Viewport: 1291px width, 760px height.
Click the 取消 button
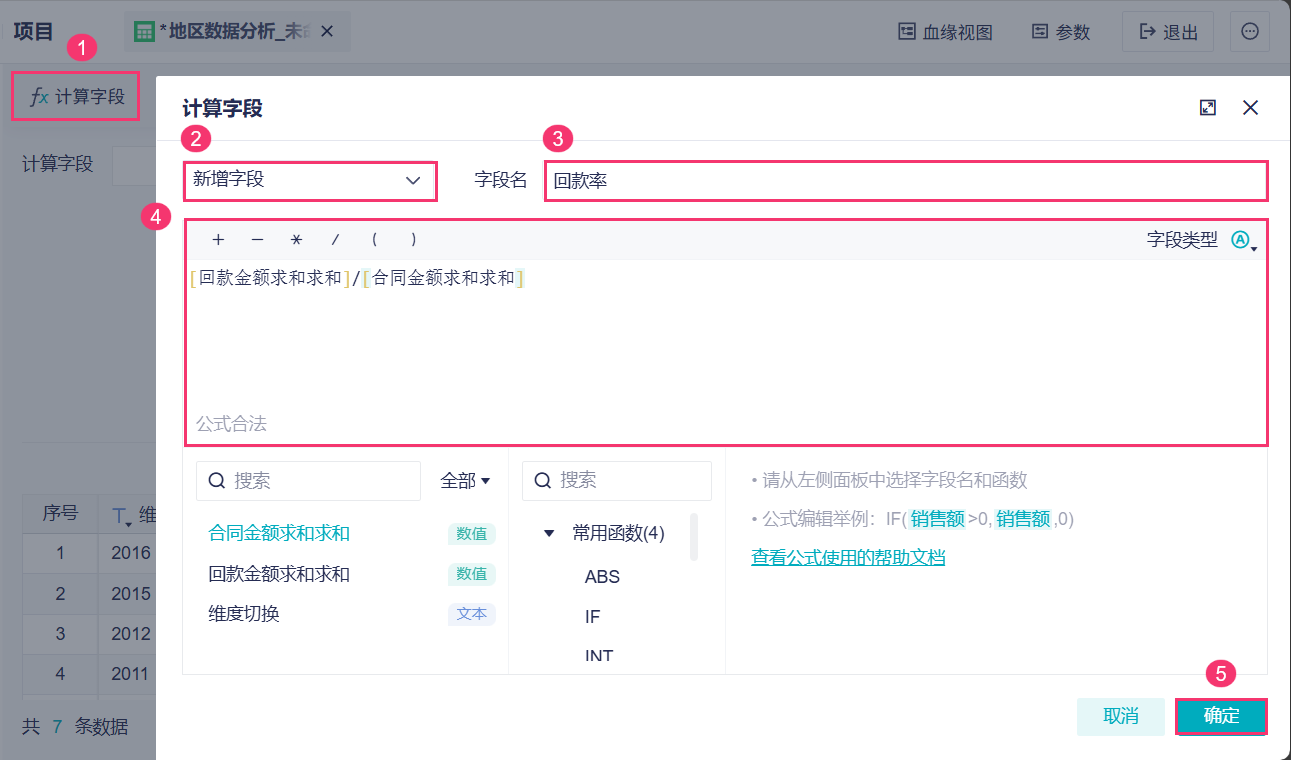click(x=1120, y=716)
